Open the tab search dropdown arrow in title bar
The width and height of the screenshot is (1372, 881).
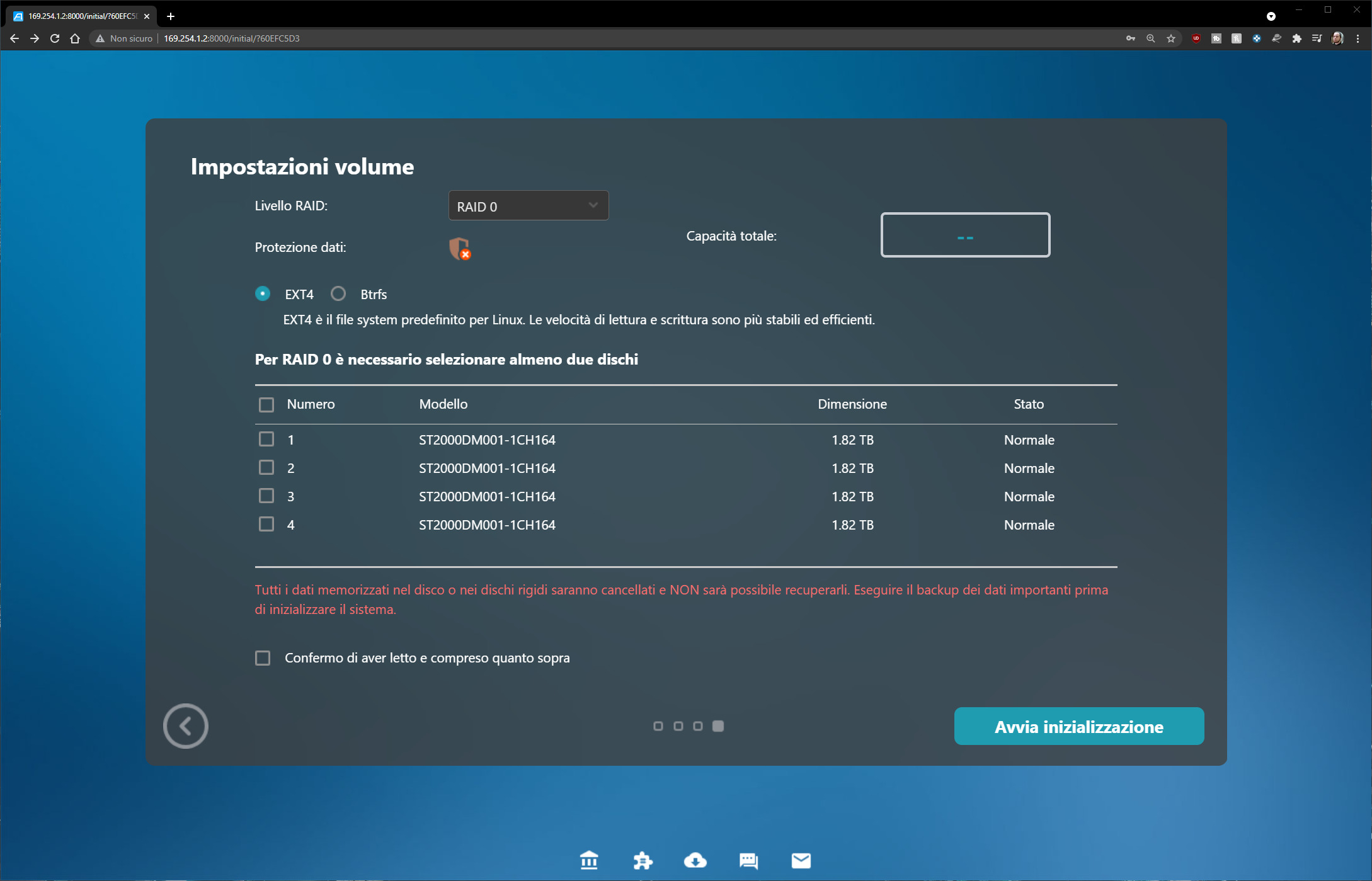1271,16
